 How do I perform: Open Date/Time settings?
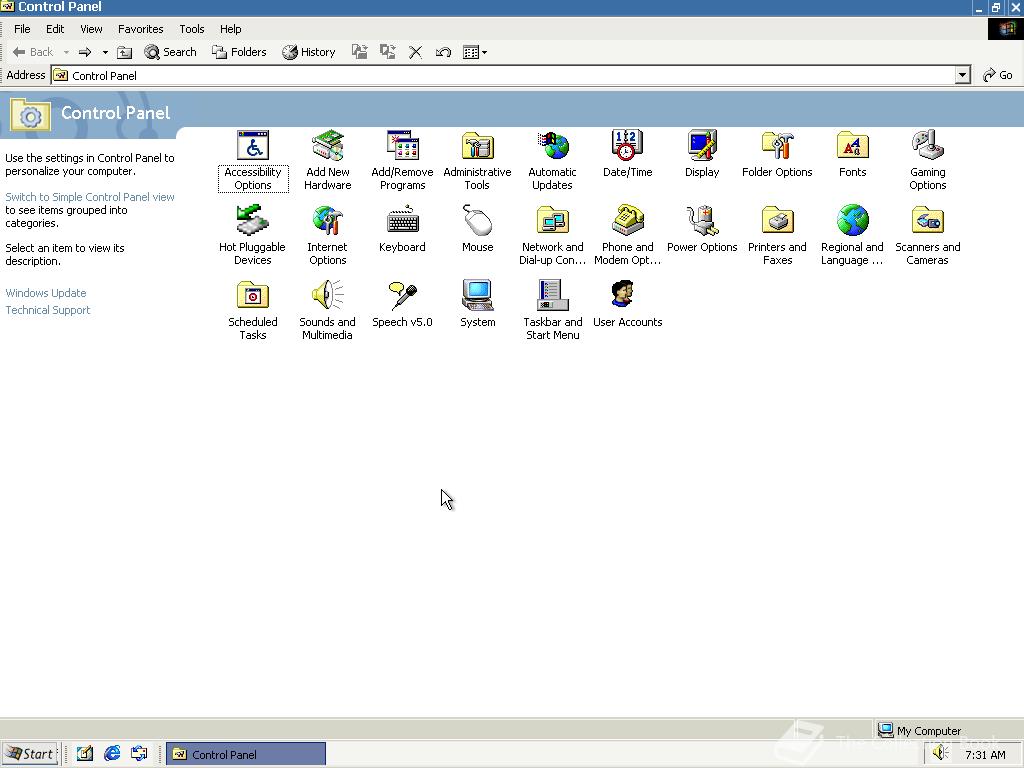627,154
